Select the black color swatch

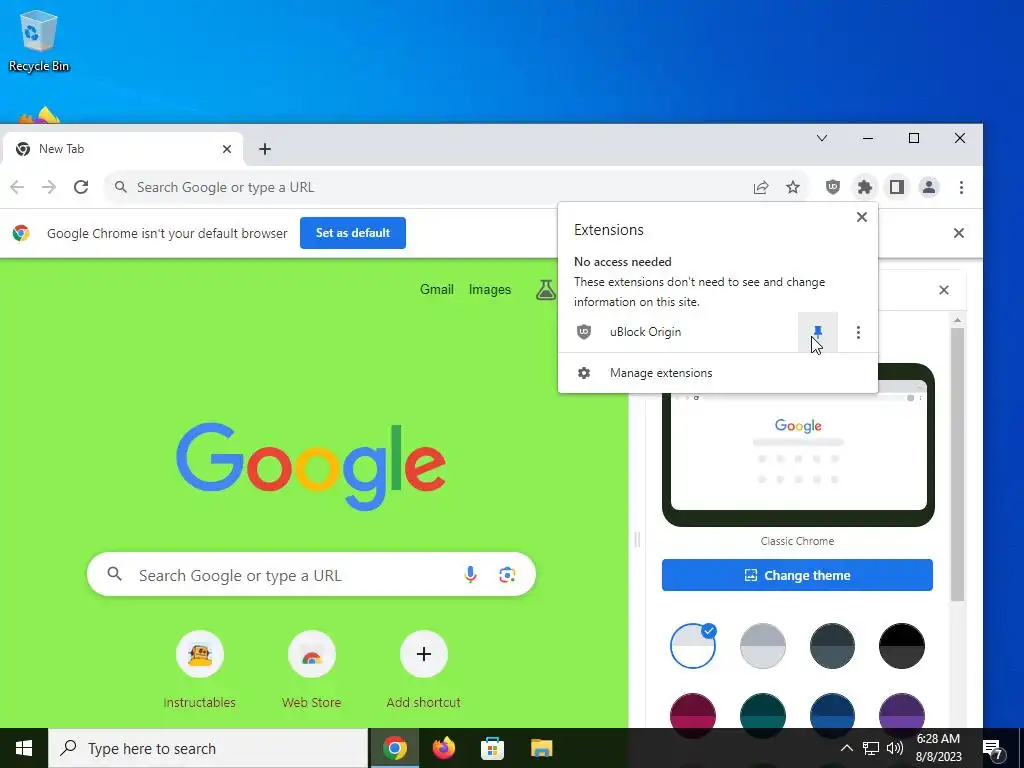[902, 646]
